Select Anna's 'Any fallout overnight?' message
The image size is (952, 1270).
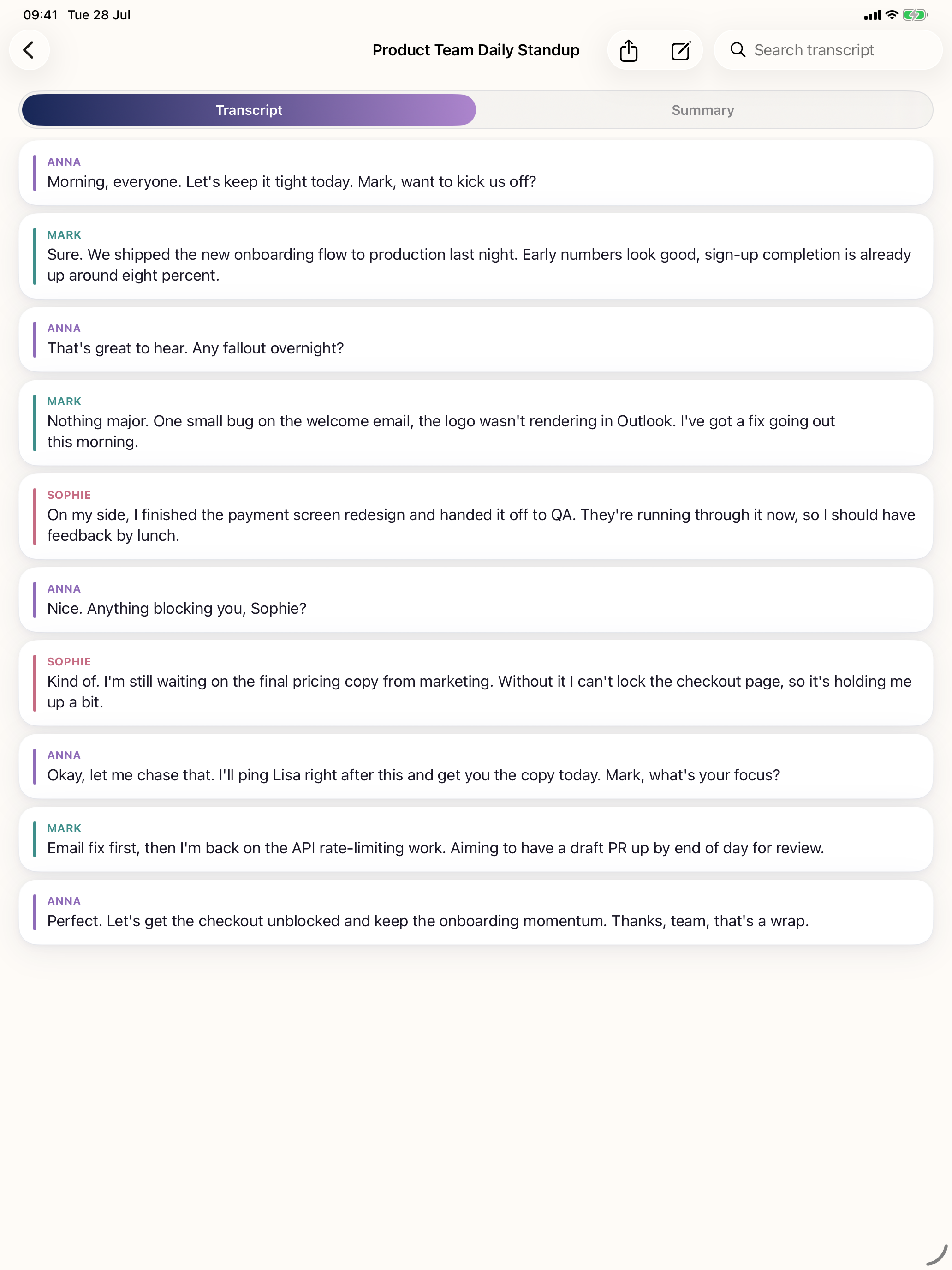(x=476, y=339)
